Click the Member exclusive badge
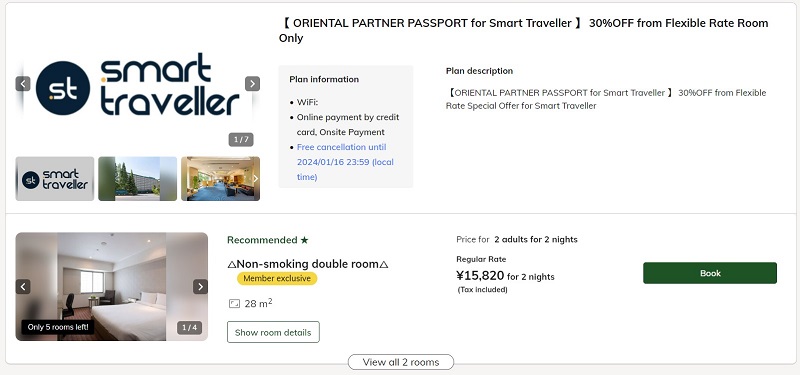This screenshot has width=800, height=375. pos(277,279)
